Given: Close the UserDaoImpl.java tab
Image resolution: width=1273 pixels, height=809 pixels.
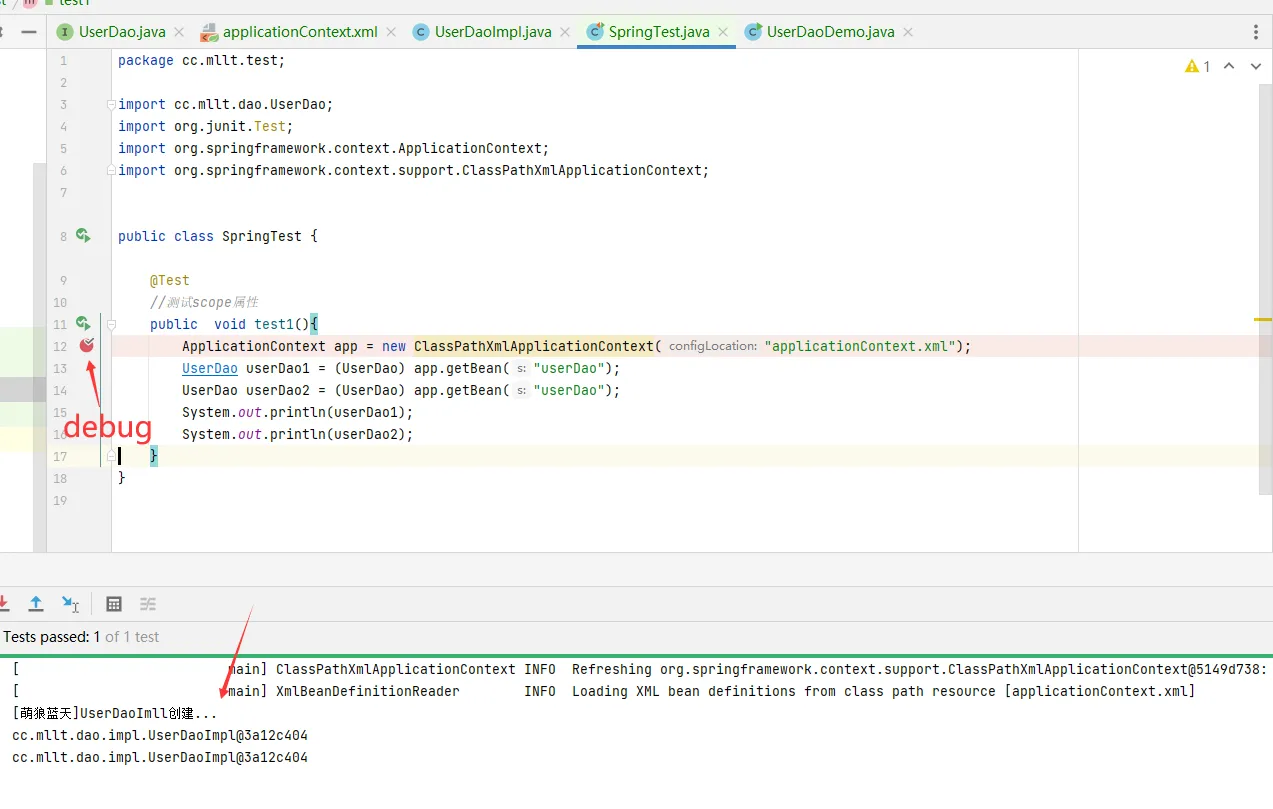Looking at the screenshot, I should click(x=565, y=32).
